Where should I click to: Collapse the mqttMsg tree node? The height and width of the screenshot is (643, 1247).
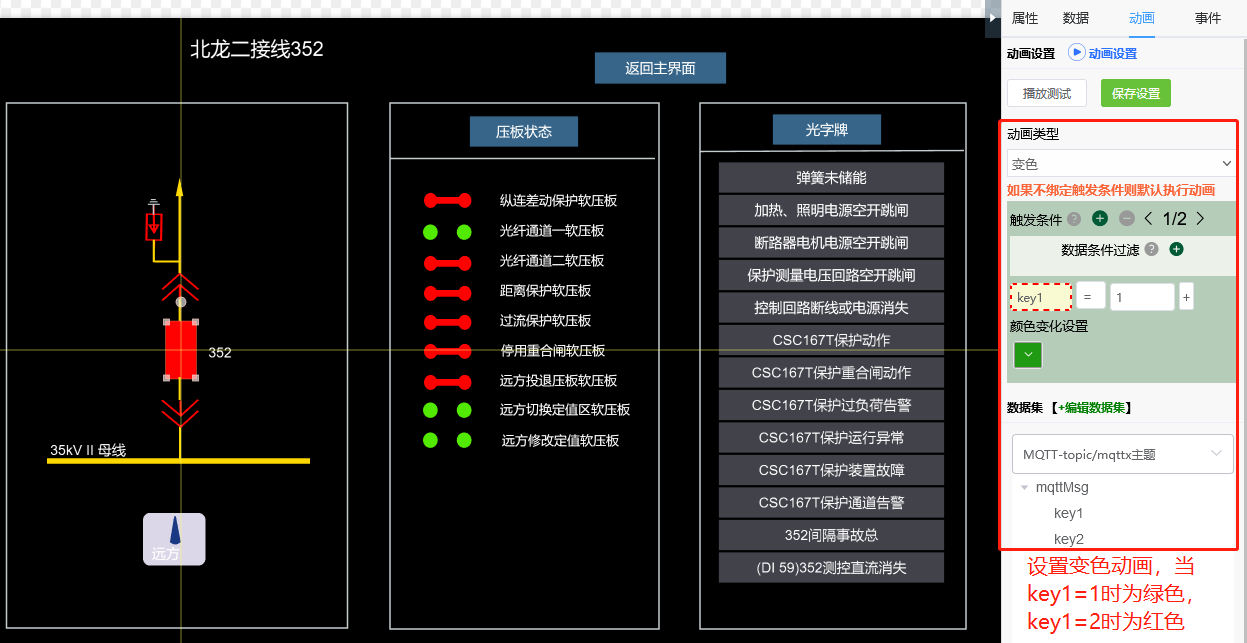point(1023,487)
